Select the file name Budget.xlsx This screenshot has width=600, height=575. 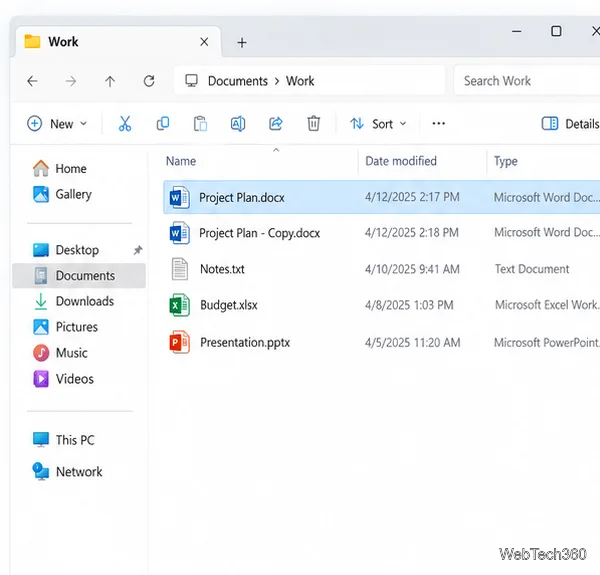pos(228,305)
